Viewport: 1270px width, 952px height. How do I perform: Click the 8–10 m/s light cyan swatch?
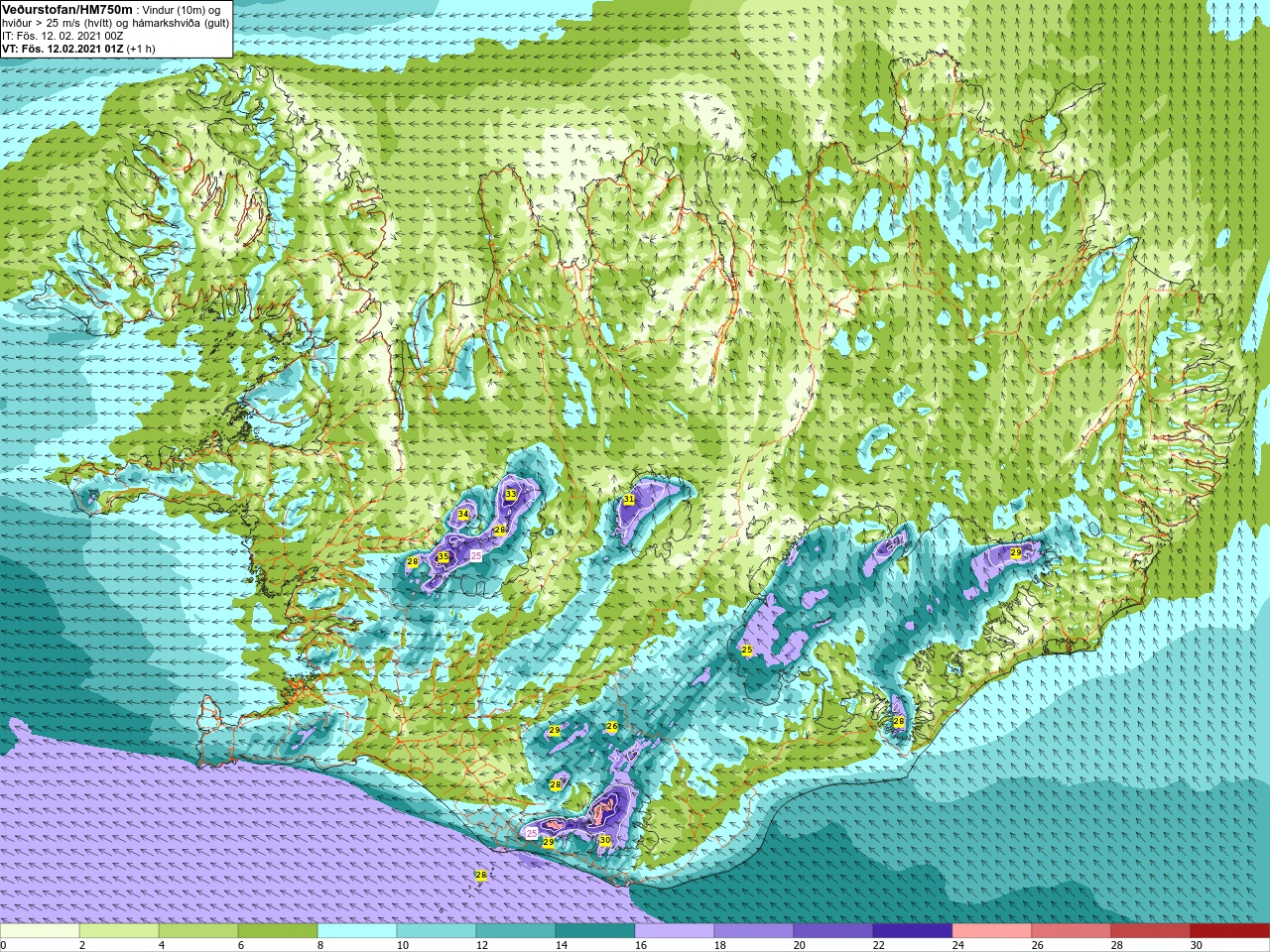pyautogui.click(x=357, y=931)
